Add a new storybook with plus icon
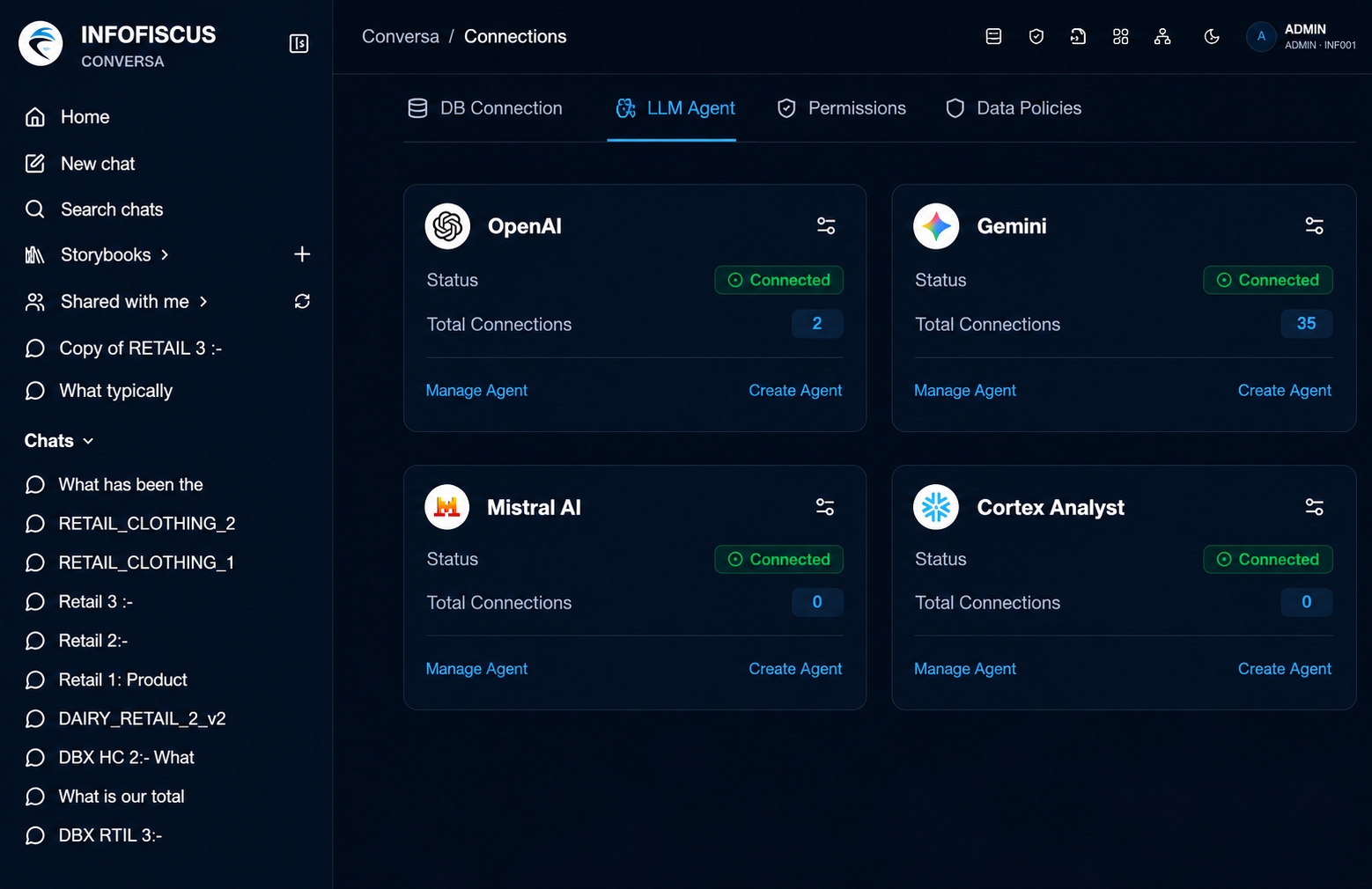1372x889 pixels. pos(302,254)
